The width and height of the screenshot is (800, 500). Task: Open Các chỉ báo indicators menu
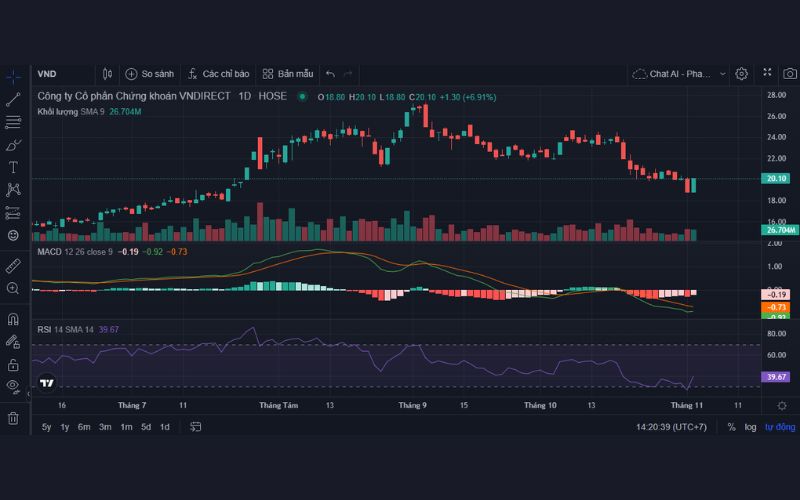(x=218, y=74)
